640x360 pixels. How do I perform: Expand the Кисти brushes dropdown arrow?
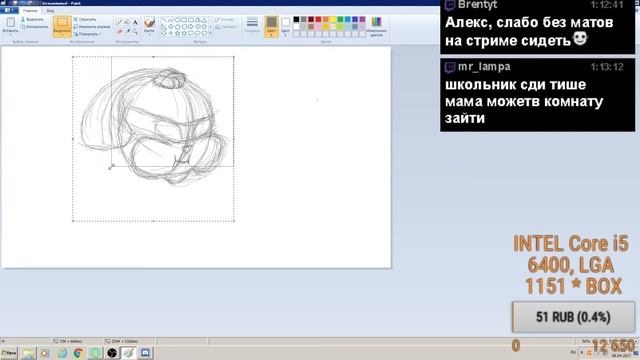[x=149, y=34]
